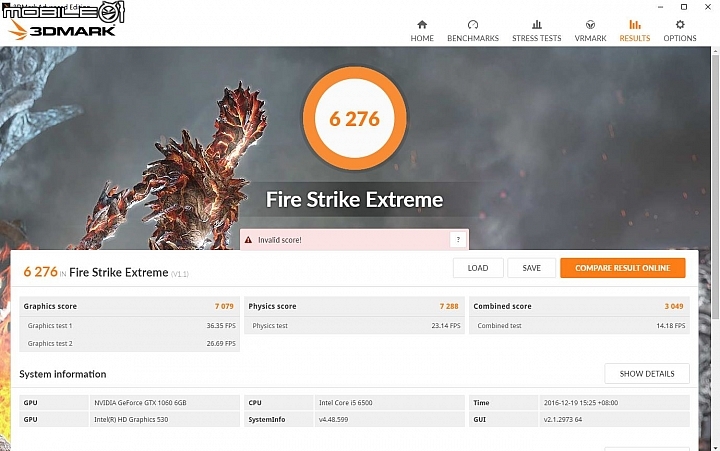Click the '6 276' score in result header
This screenshot has height=451, width=720.
click(x=40, y=272)
